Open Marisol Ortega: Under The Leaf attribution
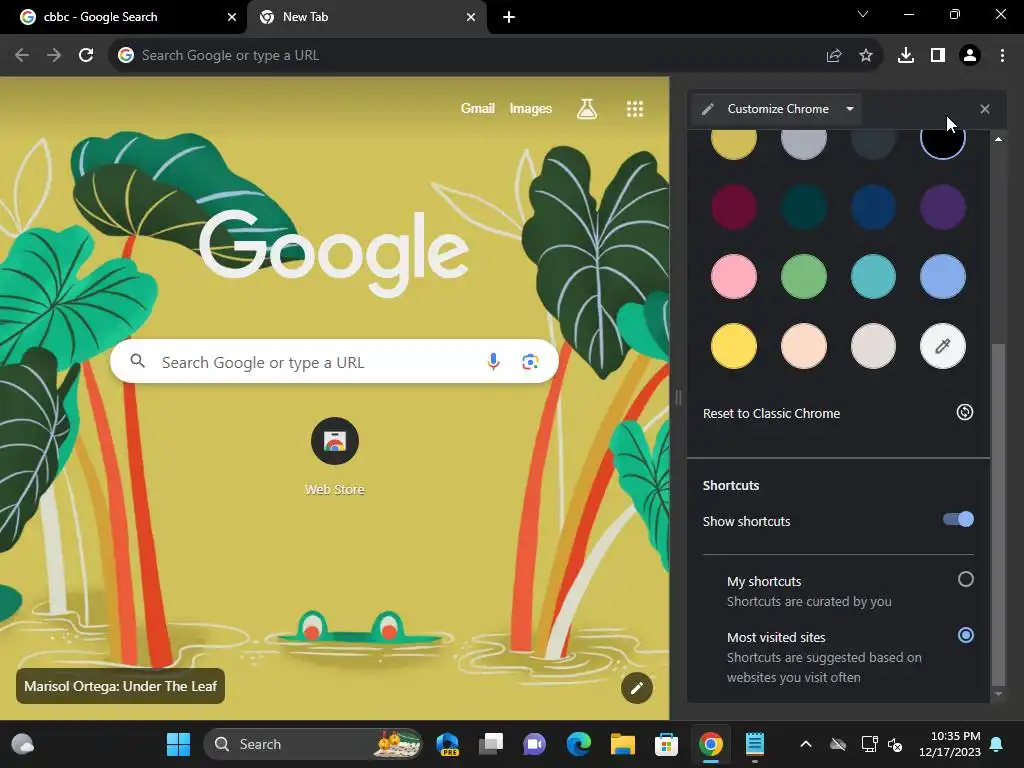1024x768 pixels. tap(120, 686)
